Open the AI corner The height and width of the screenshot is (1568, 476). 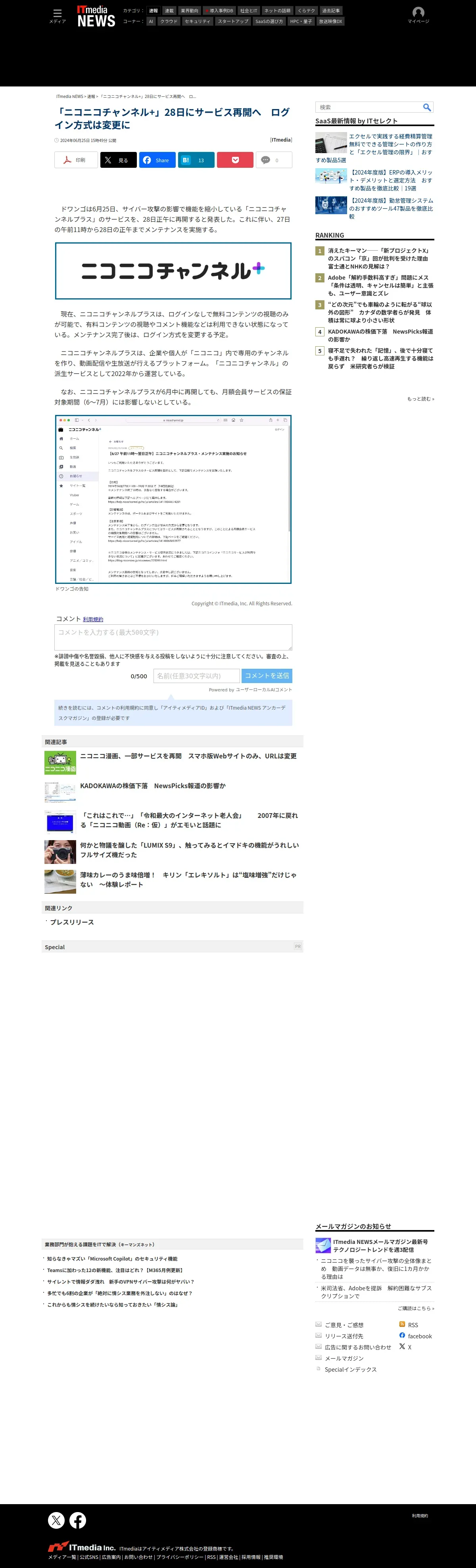click(151, 21)
